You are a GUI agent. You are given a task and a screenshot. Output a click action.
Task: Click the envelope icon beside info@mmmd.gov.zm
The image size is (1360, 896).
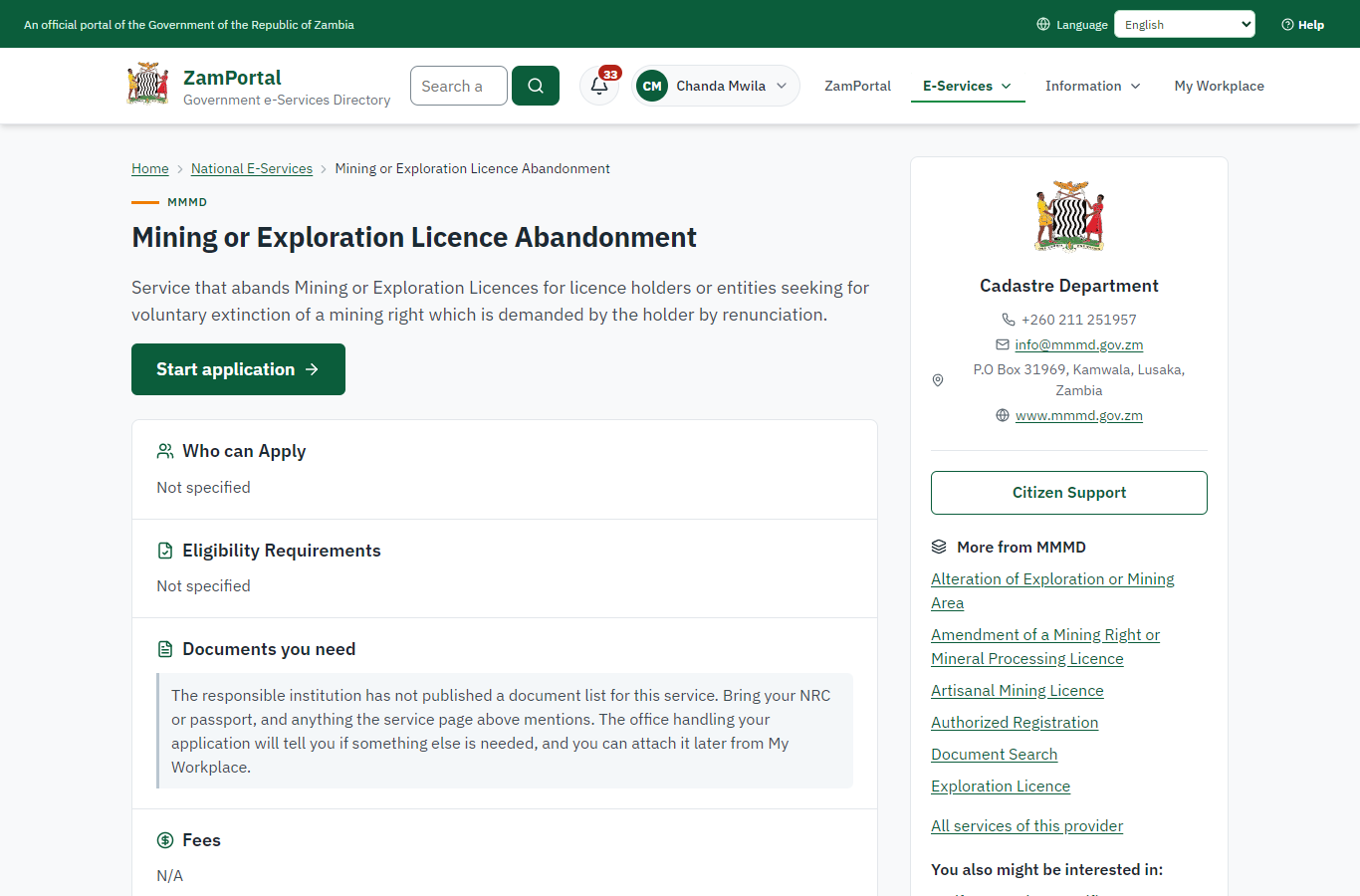pos(1003,344)
